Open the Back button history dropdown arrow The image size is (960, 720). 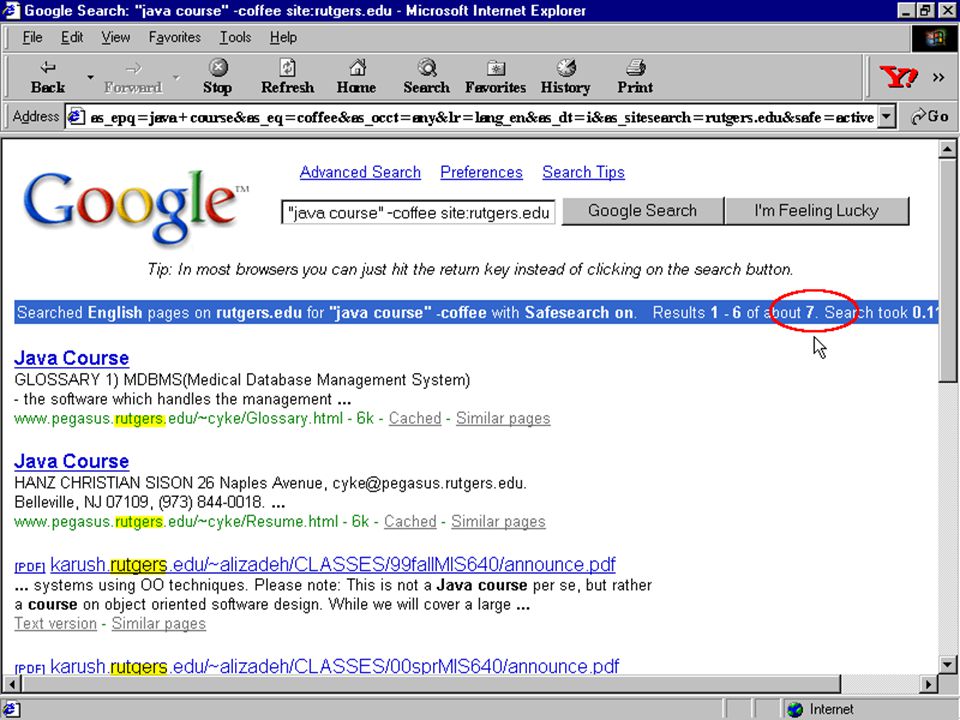point(90,77)
